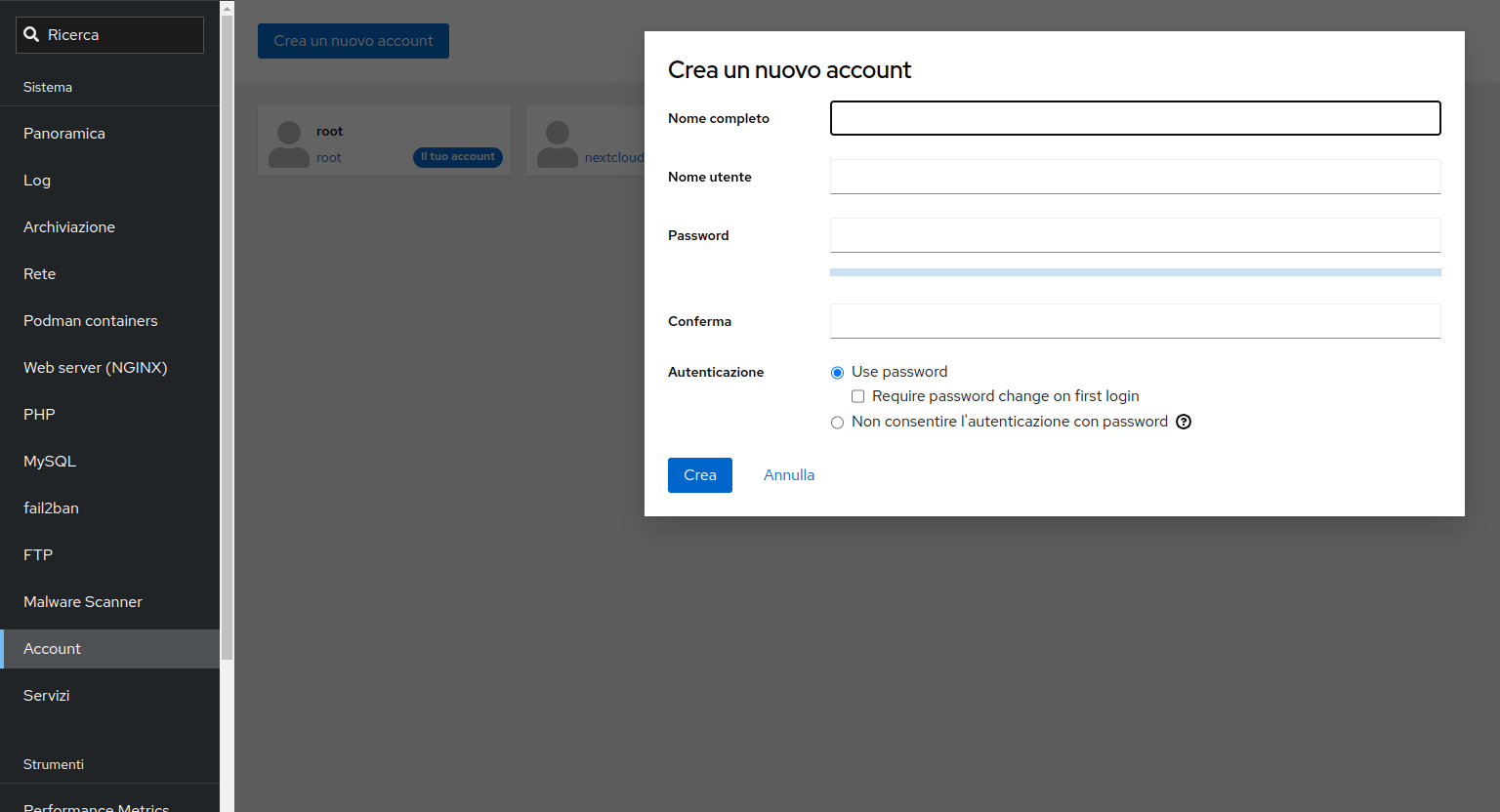Open Panoramica in the sidebar

(x=109, y=134)
